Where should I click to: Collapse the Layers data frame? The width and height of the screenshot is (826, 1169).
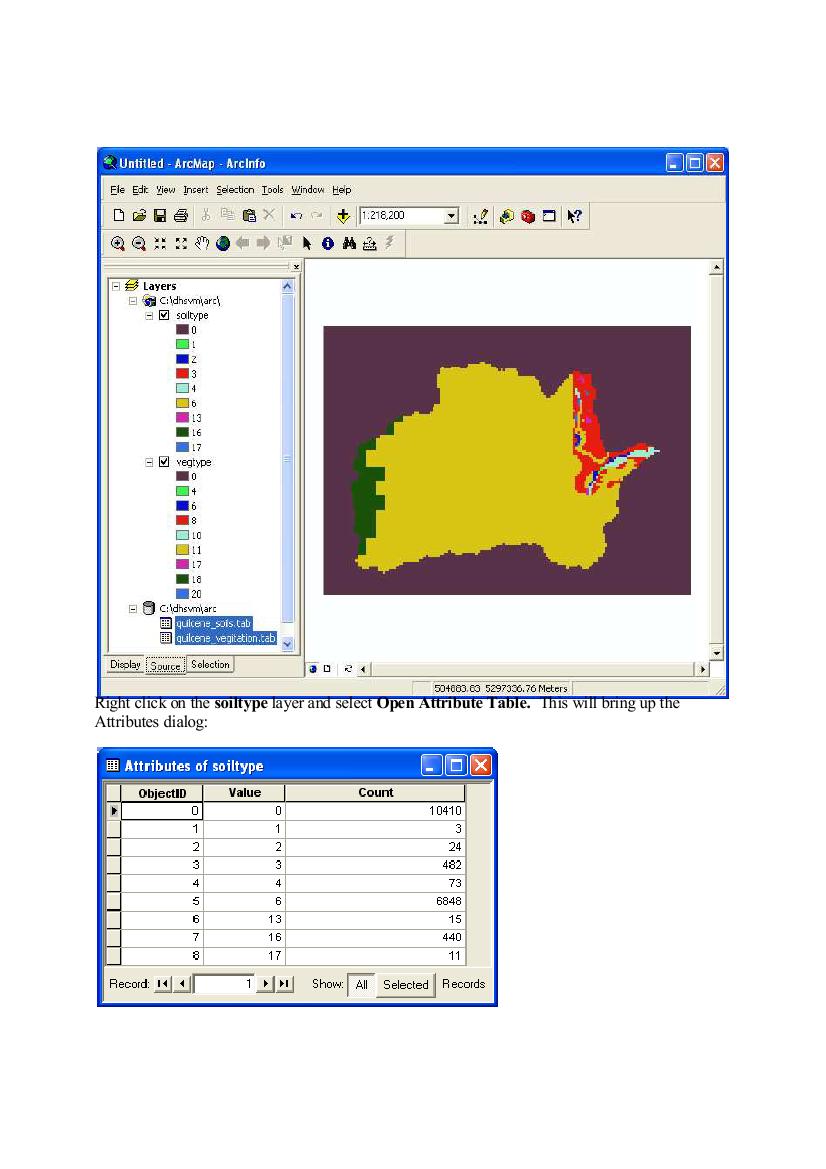tap(116, 286)
